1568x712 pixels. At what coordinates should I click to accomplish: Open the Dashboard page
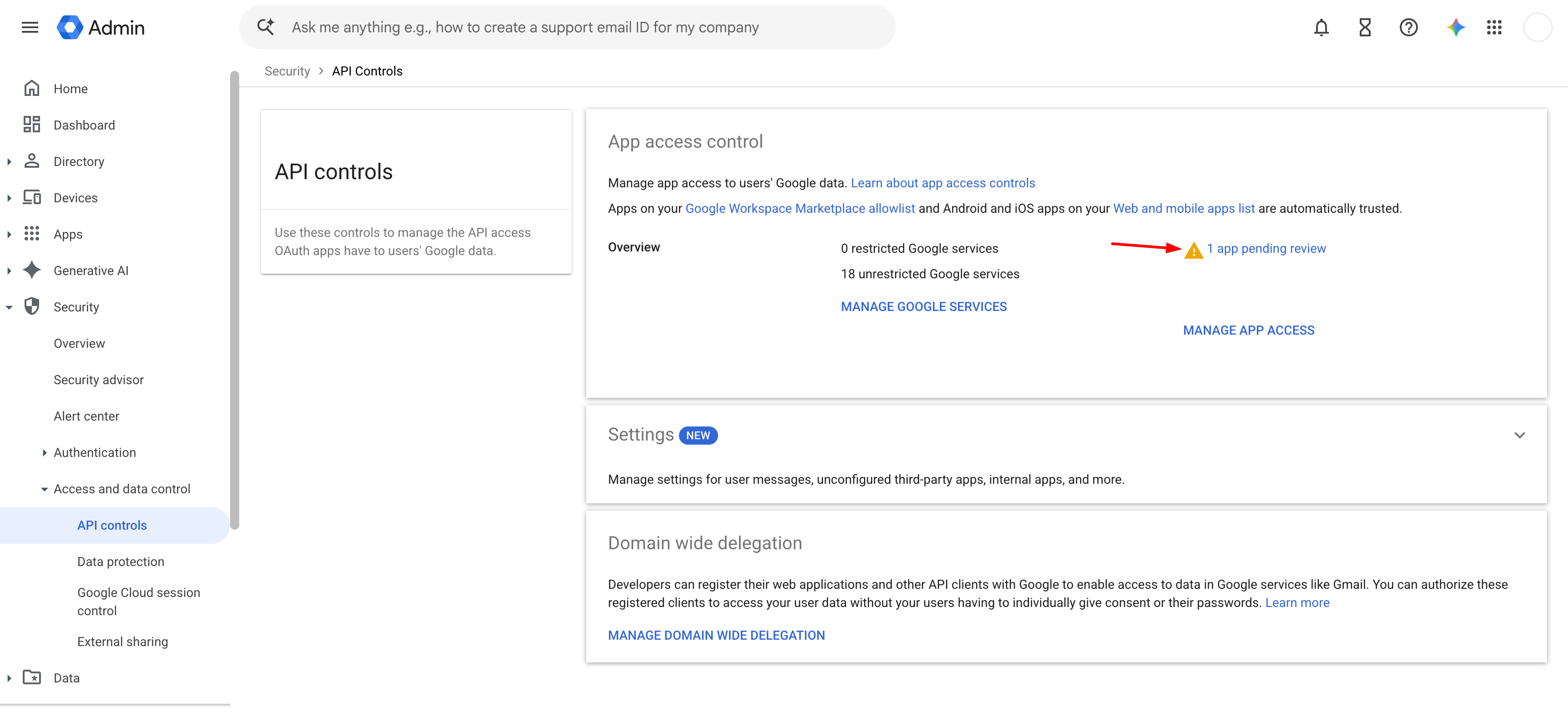(84, 125)
